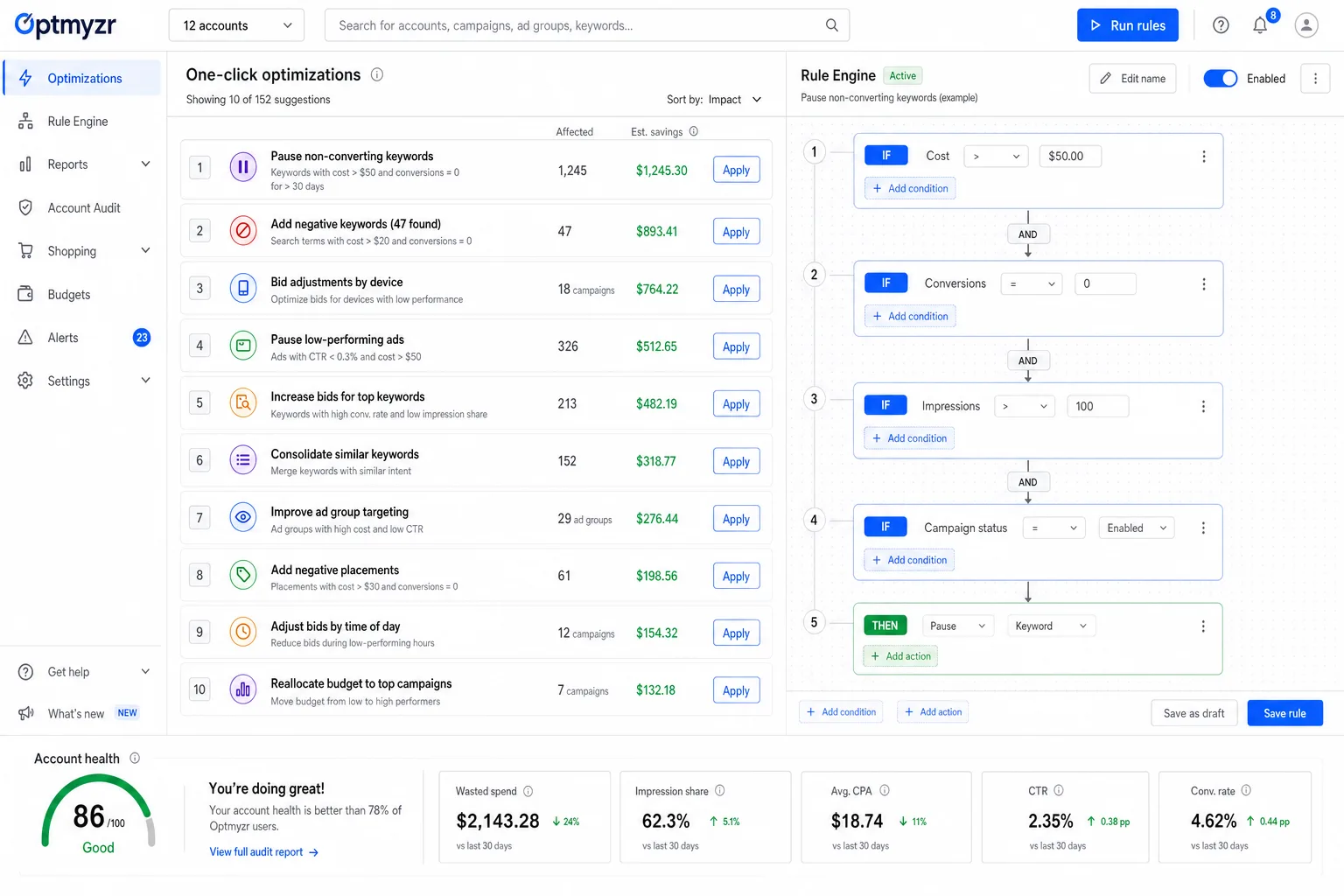Open Account Audit in the sidebar
1344x896 pixels.
[83, 207]
